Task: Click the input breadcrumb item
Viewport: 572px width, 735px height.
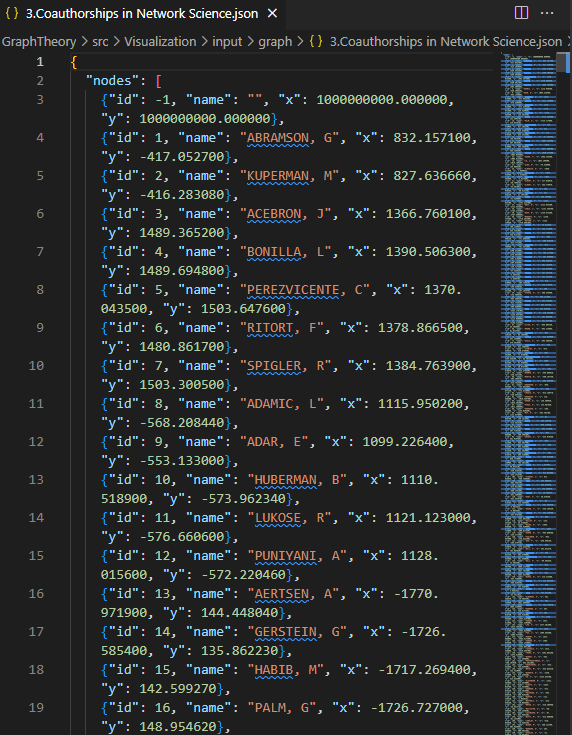Action: (x=227, y=41)
